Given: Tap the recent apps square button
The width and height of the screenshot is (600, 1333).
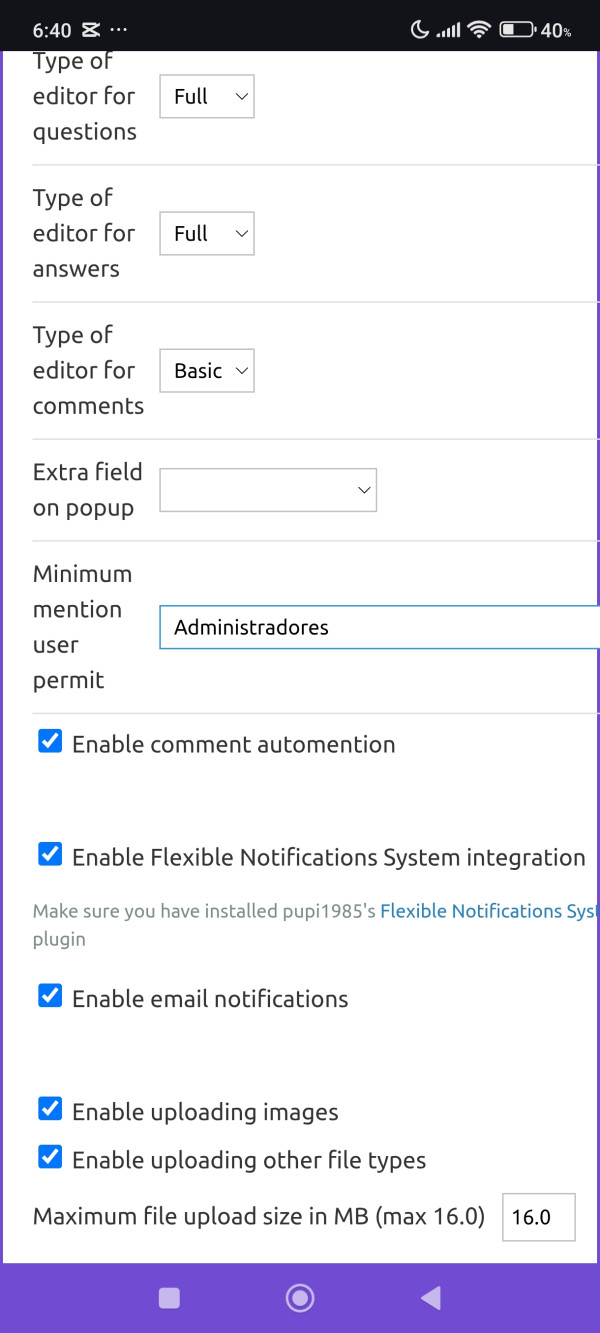Looking at the screenshot, I should [x=170, y=1298].
